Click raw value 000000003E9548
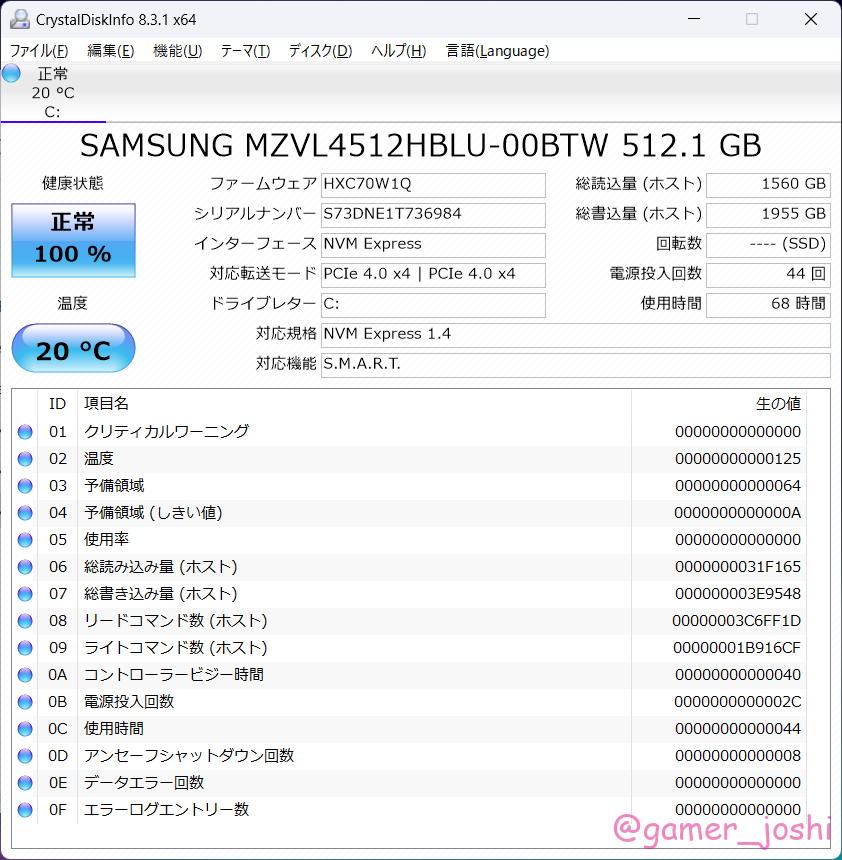 click(738, 593)
